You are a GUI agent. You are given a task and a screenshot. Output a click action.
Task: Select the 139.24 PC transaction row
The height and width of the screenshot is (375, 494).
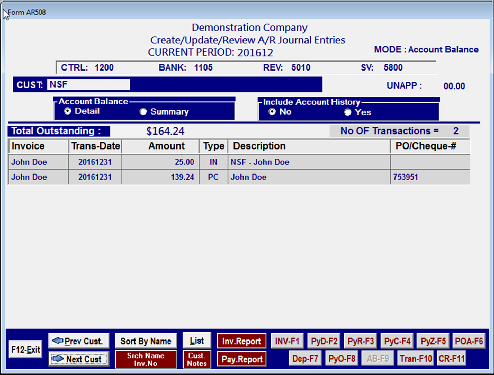coord(239,177)
